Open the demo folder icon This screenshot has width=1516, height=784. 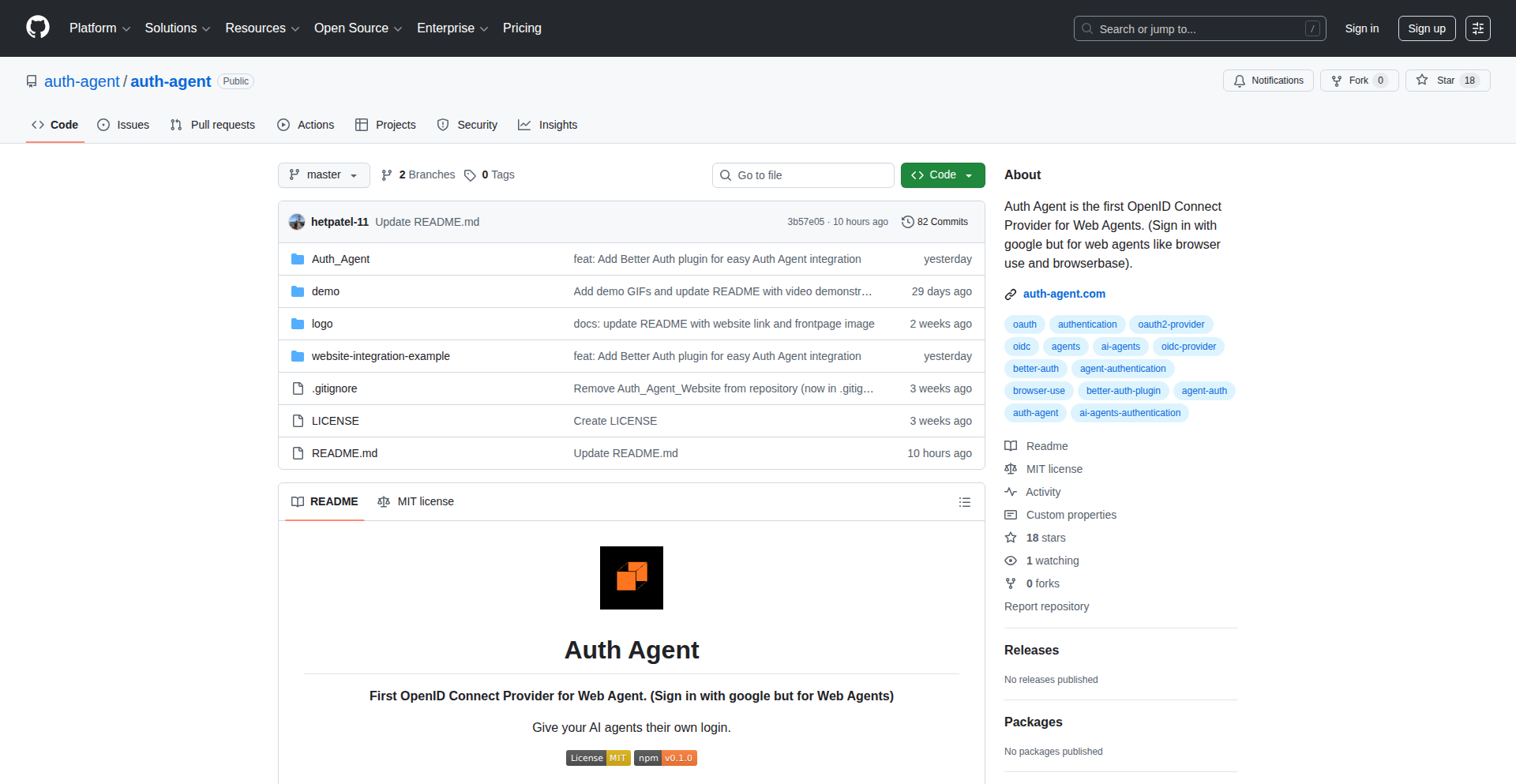298,291
